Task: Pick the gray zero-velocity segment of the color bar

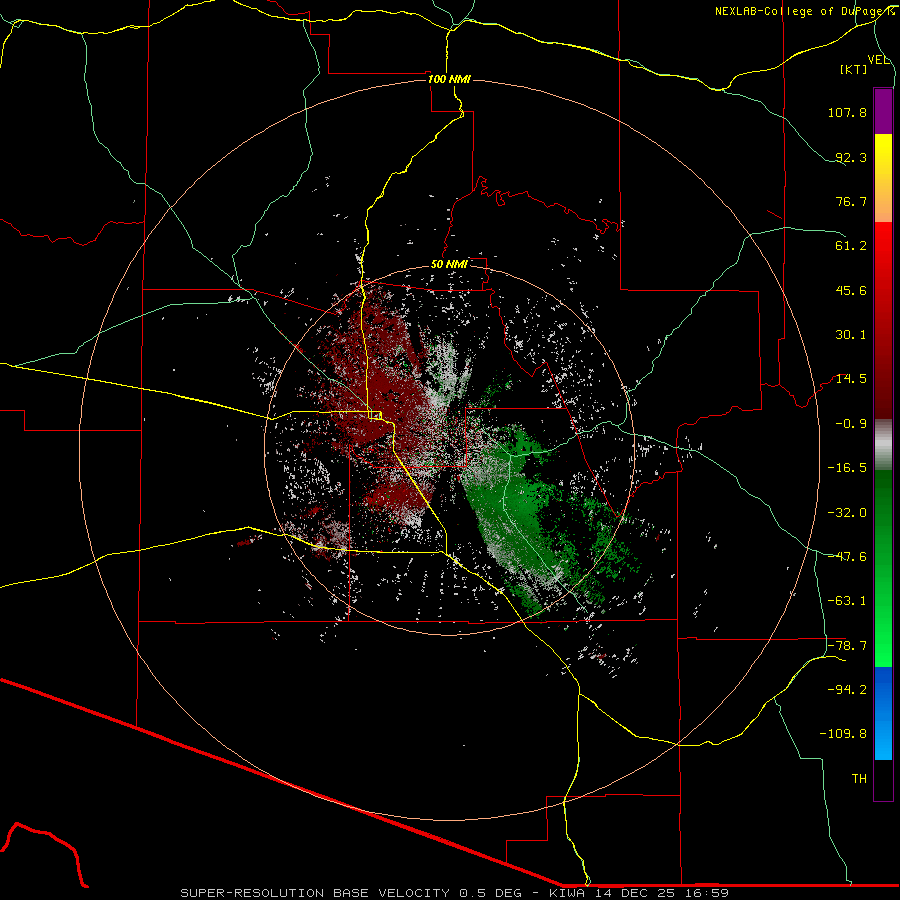Action: [883, 445]
